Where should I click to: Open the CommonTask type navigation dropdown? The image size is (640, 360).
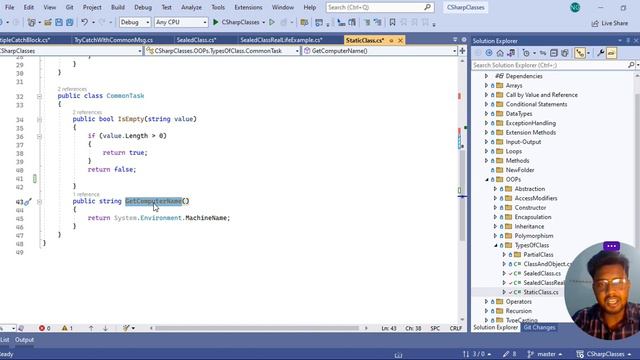(x=223, y=51)
